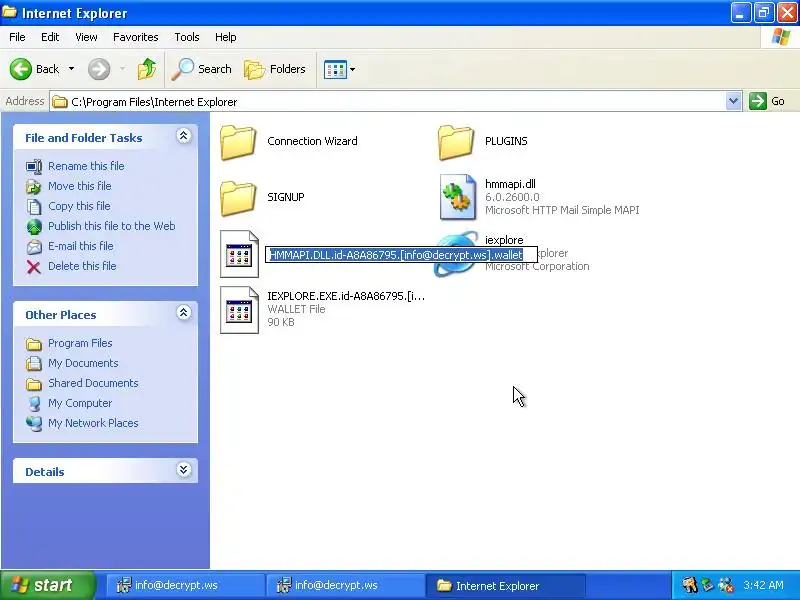Go to My Computer in Other Places
Viewport: 800px width, 600px height.
[80, 403]
